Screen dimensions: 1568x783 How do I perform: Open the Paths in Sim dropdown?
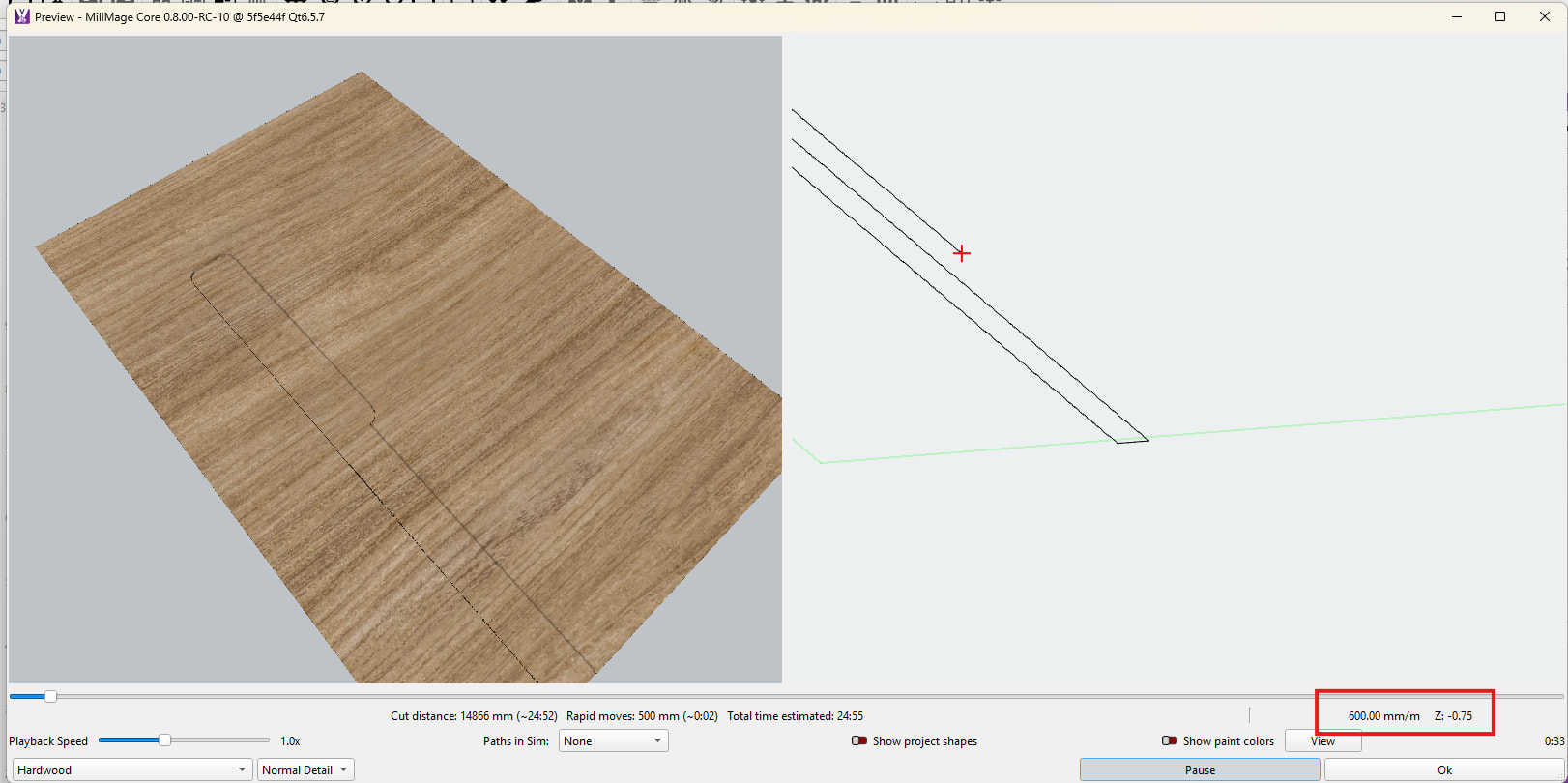(614, 741)
